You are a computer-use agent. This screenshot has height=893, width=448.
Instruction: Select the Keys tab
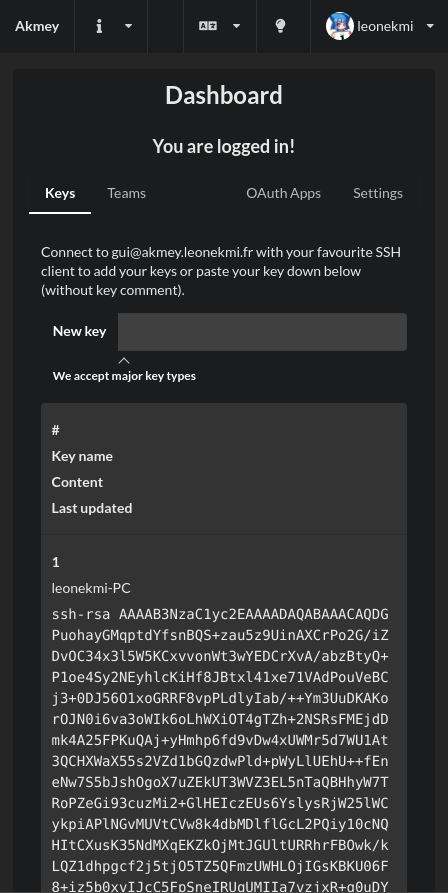[60, 194]
